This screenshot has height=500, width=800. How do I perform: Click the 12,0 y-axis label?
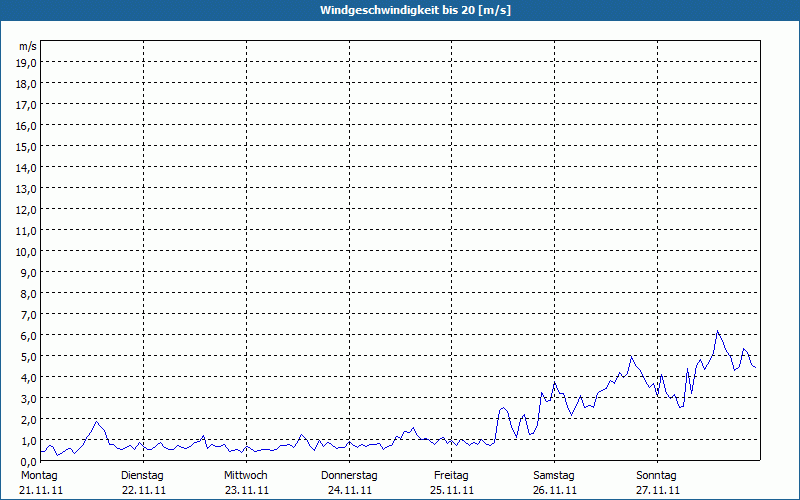click(x=27, y=210)
